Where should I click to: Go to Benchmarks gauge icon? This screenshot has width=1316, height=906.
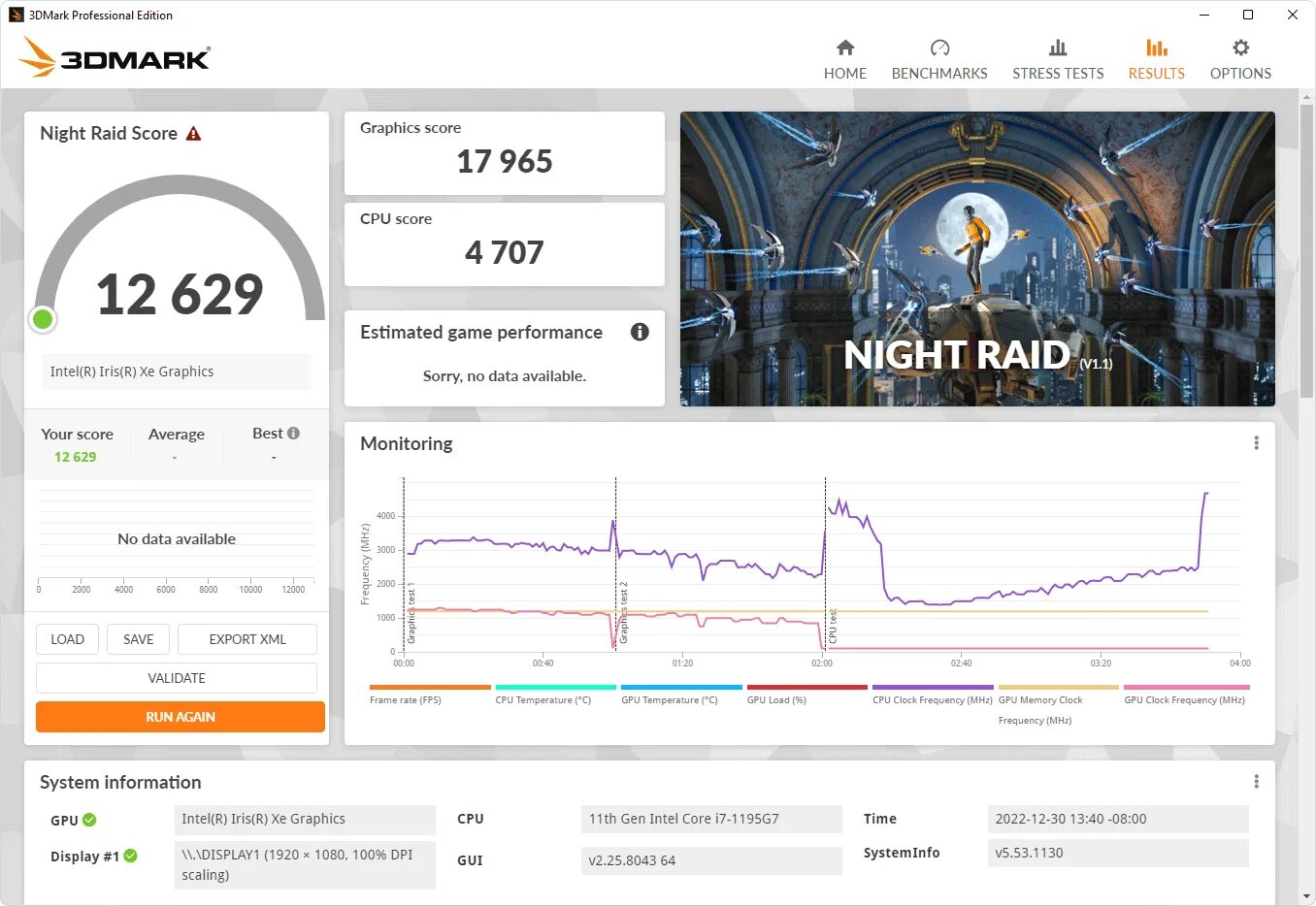(939, 48)
